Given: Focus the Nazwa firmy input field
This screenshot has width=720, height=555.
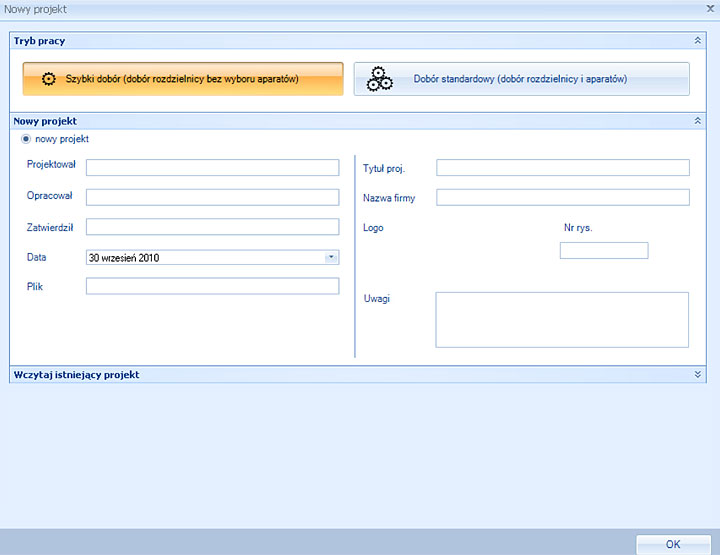Looking at the screenshot, I should coord(563,197).
